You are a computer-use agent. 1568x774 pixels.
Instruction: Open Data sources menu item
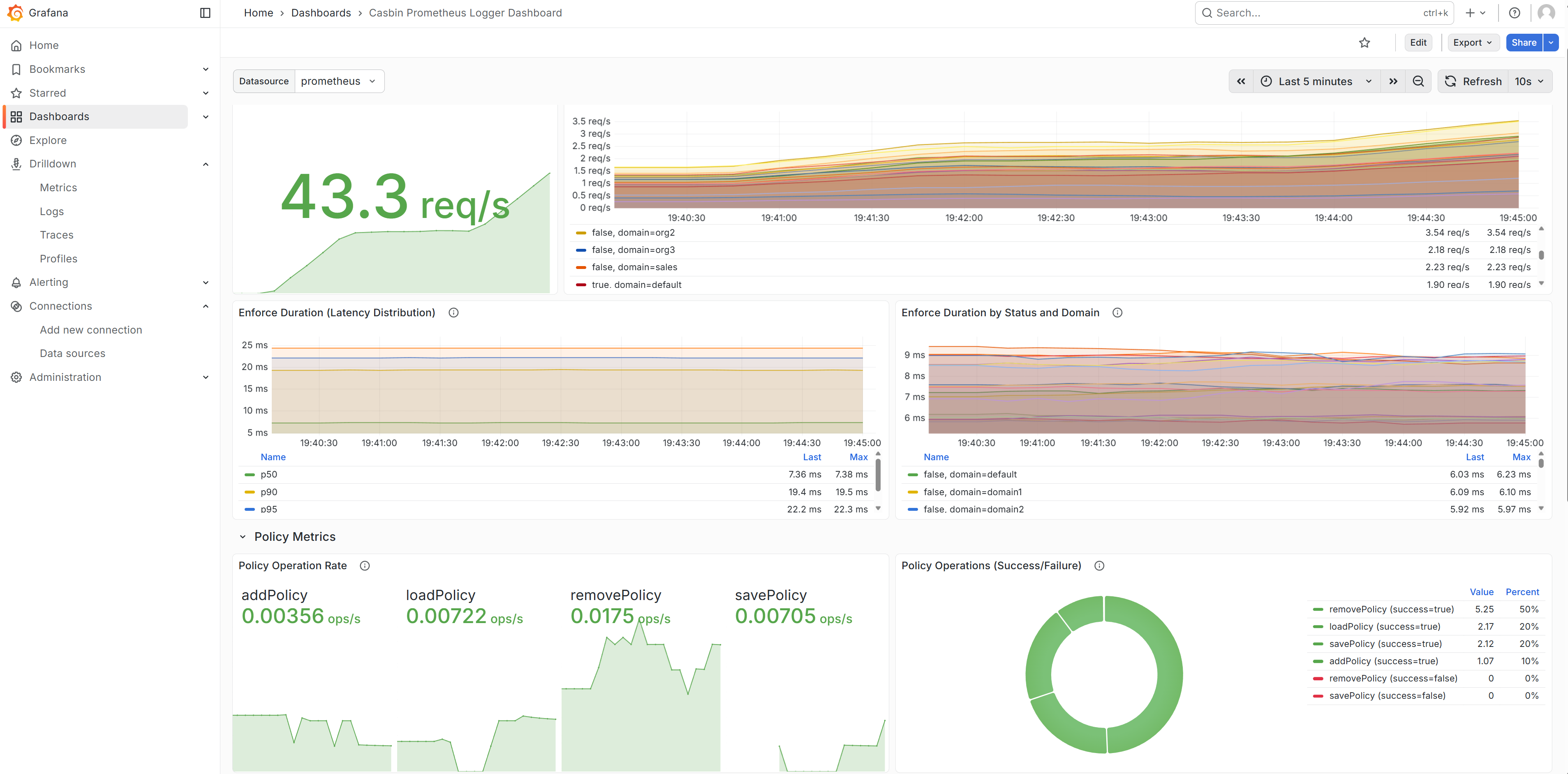pos(72,354)
